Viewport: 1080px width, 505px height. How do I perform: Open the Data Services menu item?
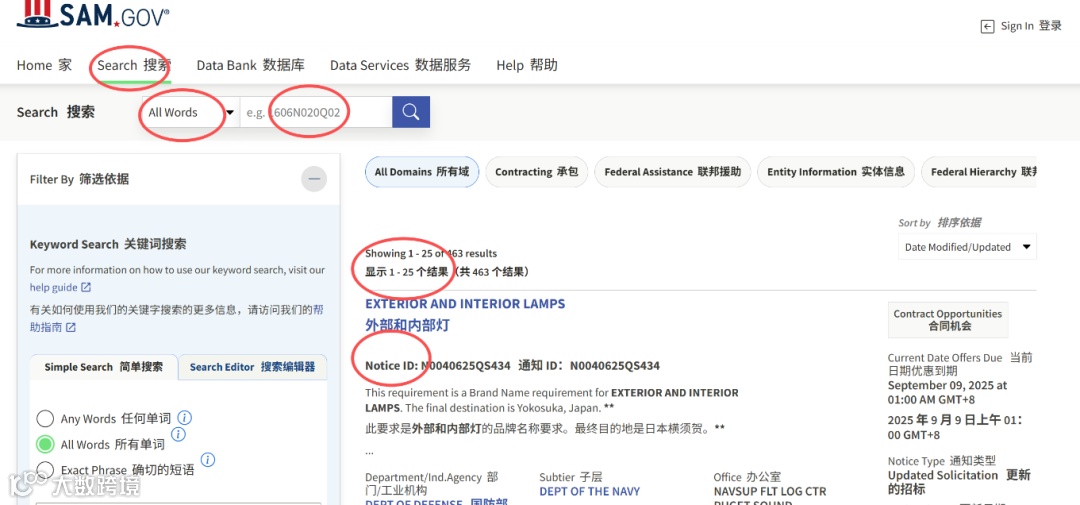click(400, 65)
